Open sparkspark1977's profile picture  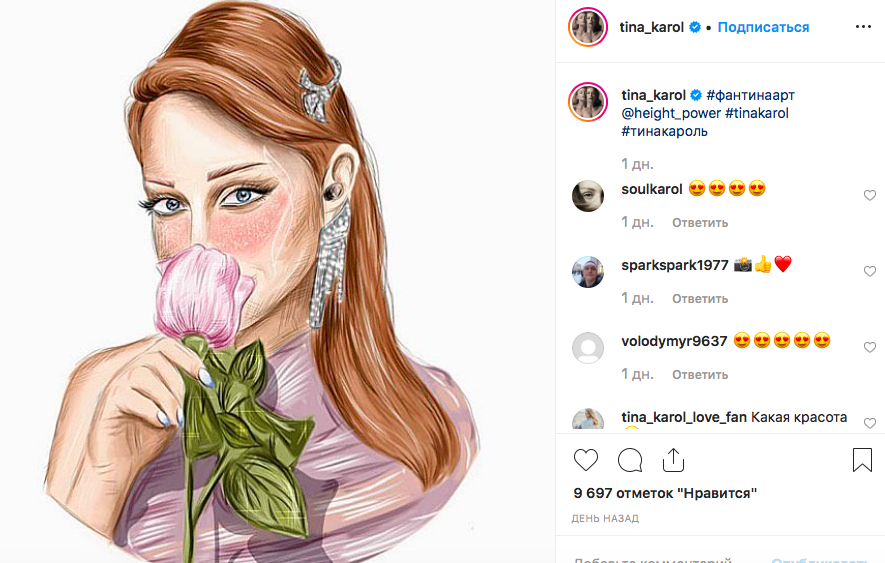point(588,272)
